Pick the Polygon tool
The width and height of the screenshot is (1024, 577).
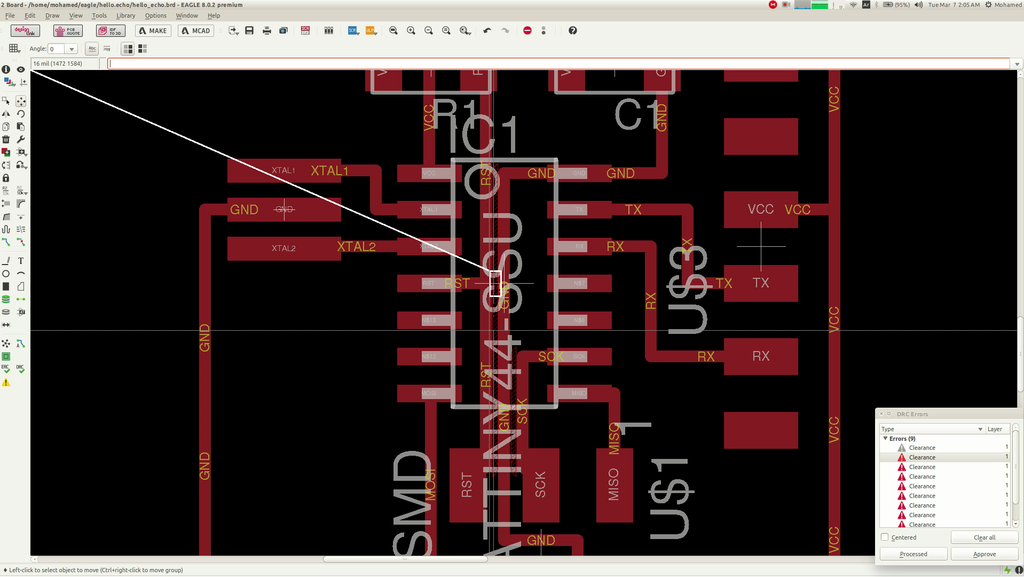pyautogui.click(x=21, y=286)
